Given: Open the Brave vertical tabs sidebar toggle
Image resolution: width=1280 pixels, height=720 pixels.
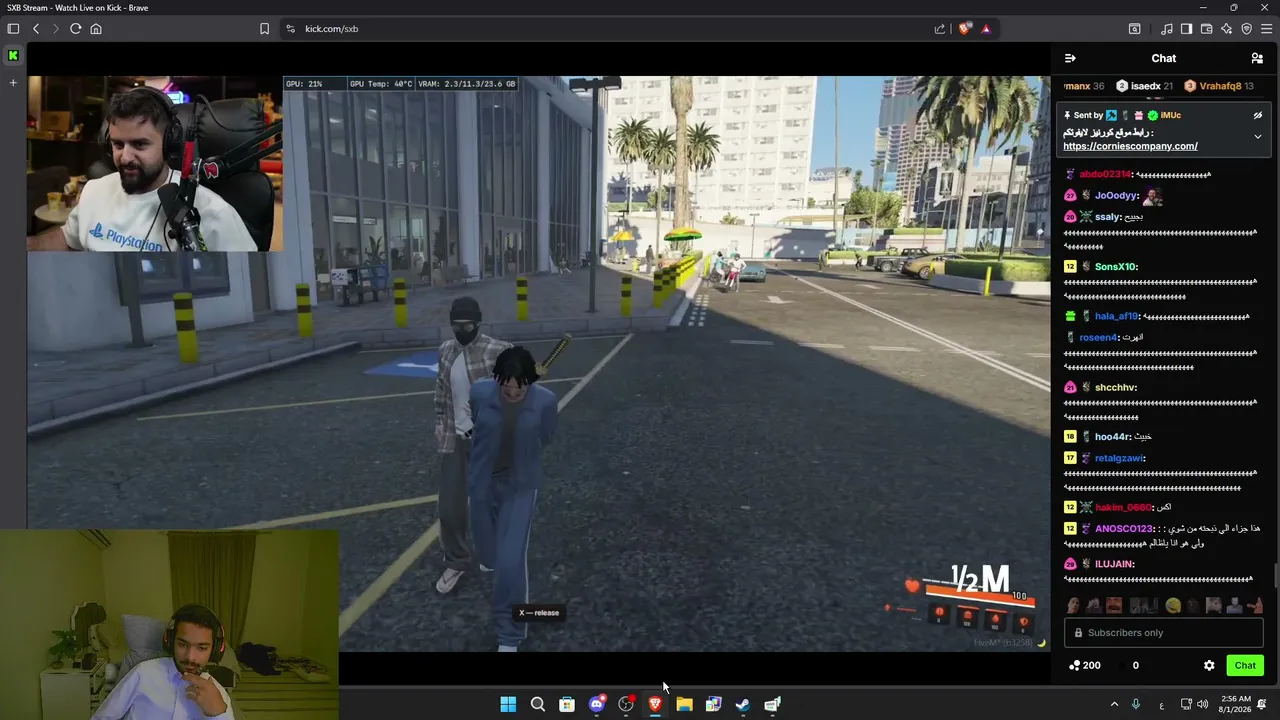Looking at the screenshot, I should (13, 29).
